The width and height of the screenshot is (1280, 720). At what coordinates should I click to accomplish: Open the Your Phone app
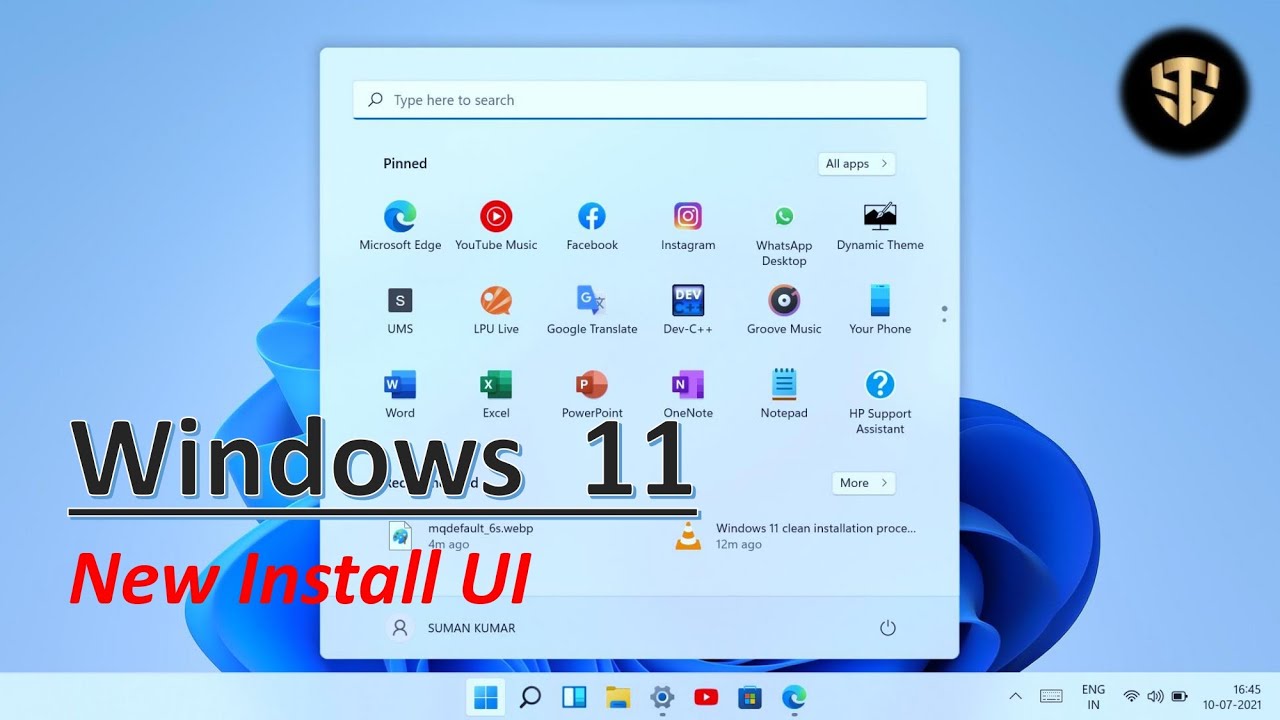[x=880, y=311]
